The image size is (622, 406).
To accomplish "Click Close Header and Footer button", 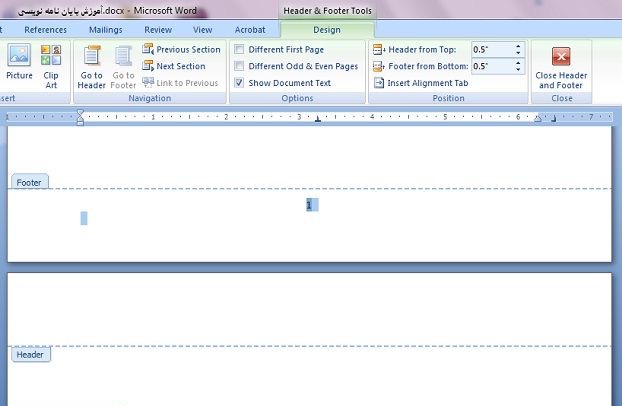I will coord(560,67).
